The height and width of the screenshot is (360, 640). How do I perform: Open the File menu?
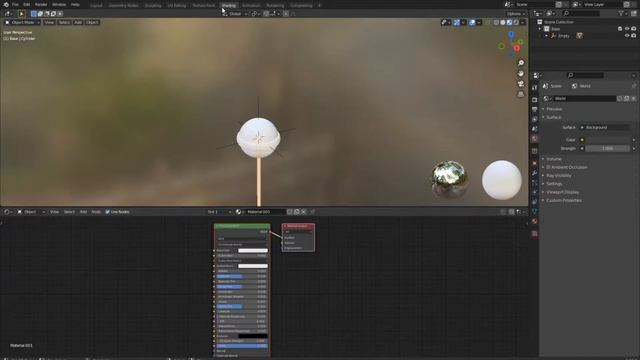[x=15, y=4]
